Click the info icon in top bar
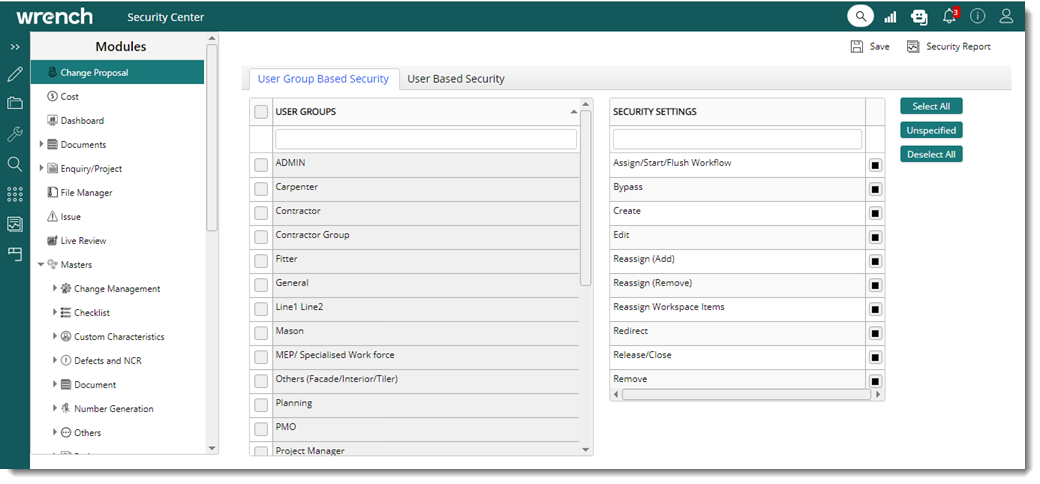 (977, 16)
